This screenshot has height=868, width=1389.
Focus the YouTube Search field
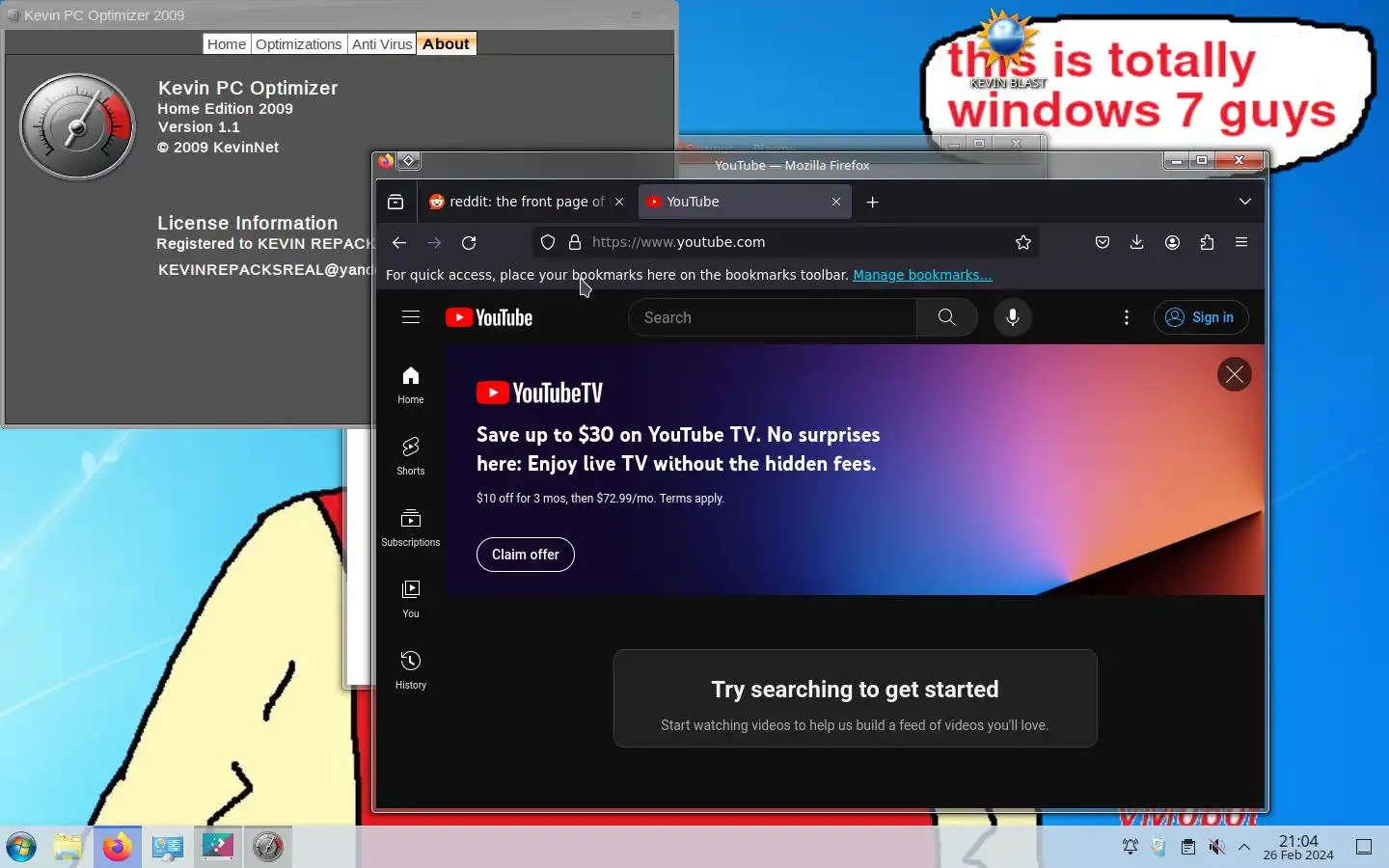click(772, 317)
